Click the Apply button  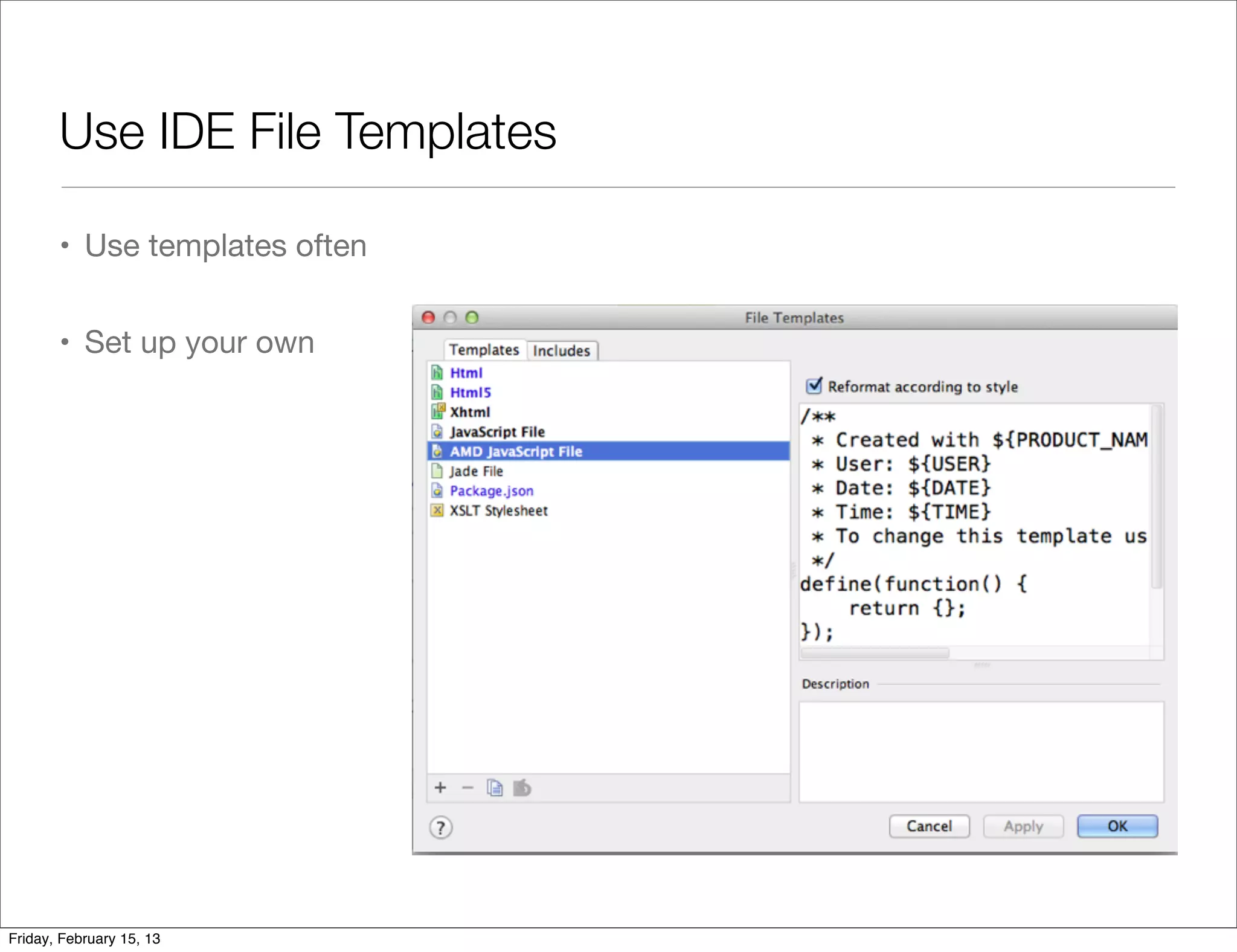point(1023,826)
